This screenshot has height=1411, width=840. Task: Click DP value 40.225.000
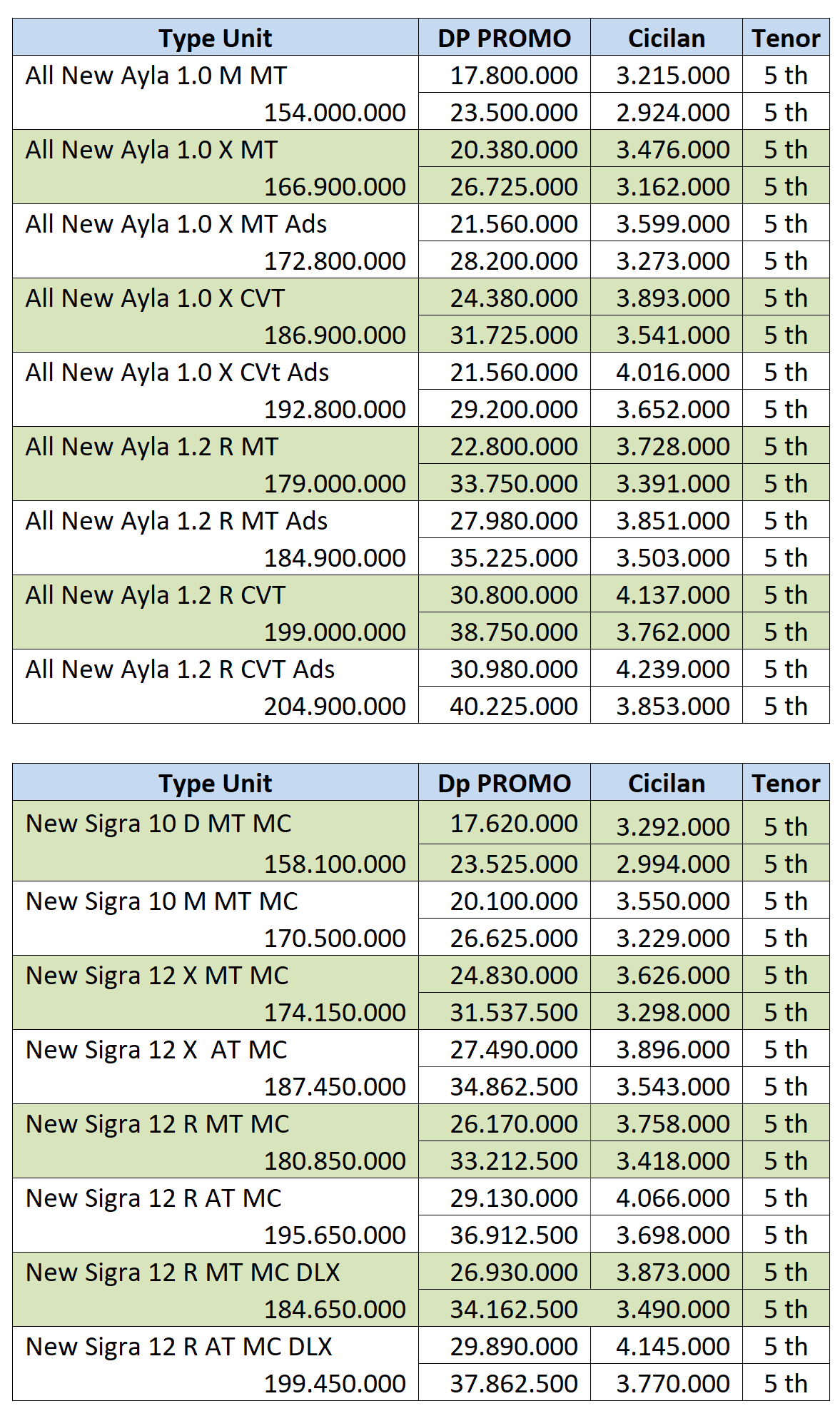click(x=513, y=706)
